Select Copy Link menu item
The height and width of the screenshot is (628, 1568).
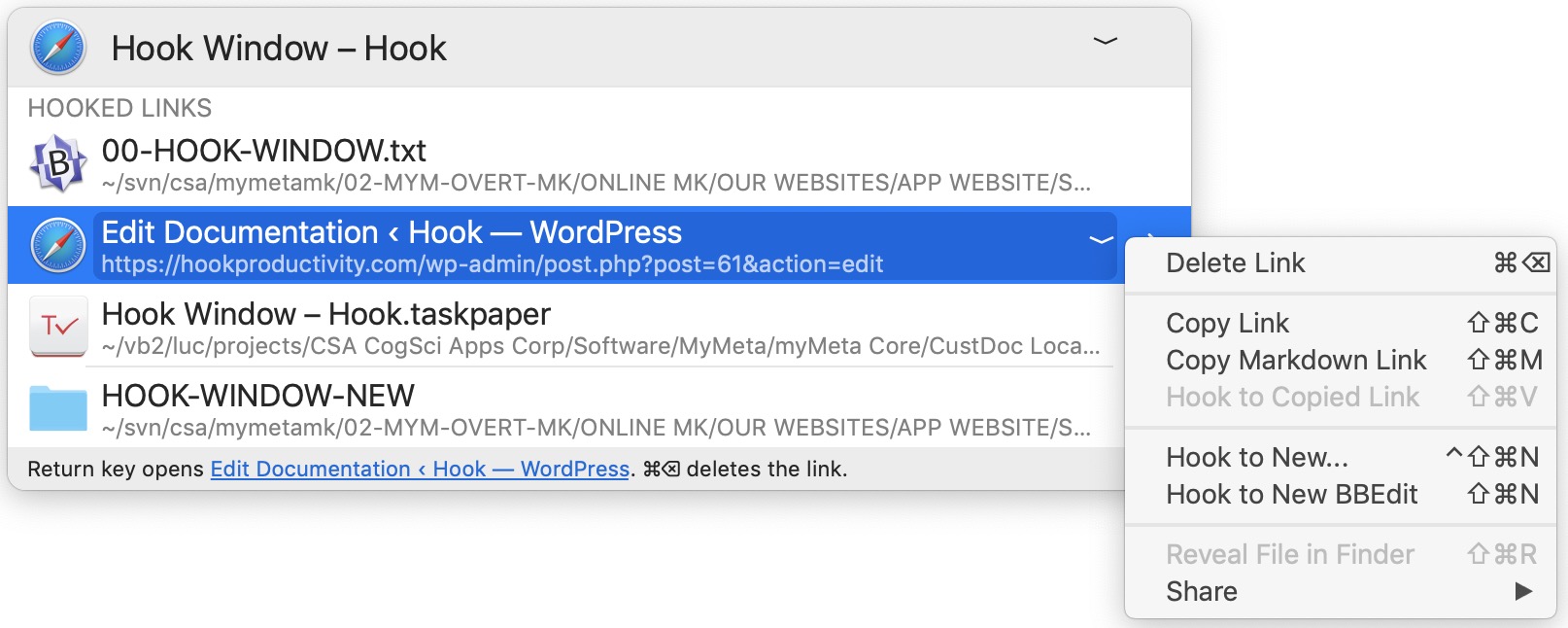1227,323
